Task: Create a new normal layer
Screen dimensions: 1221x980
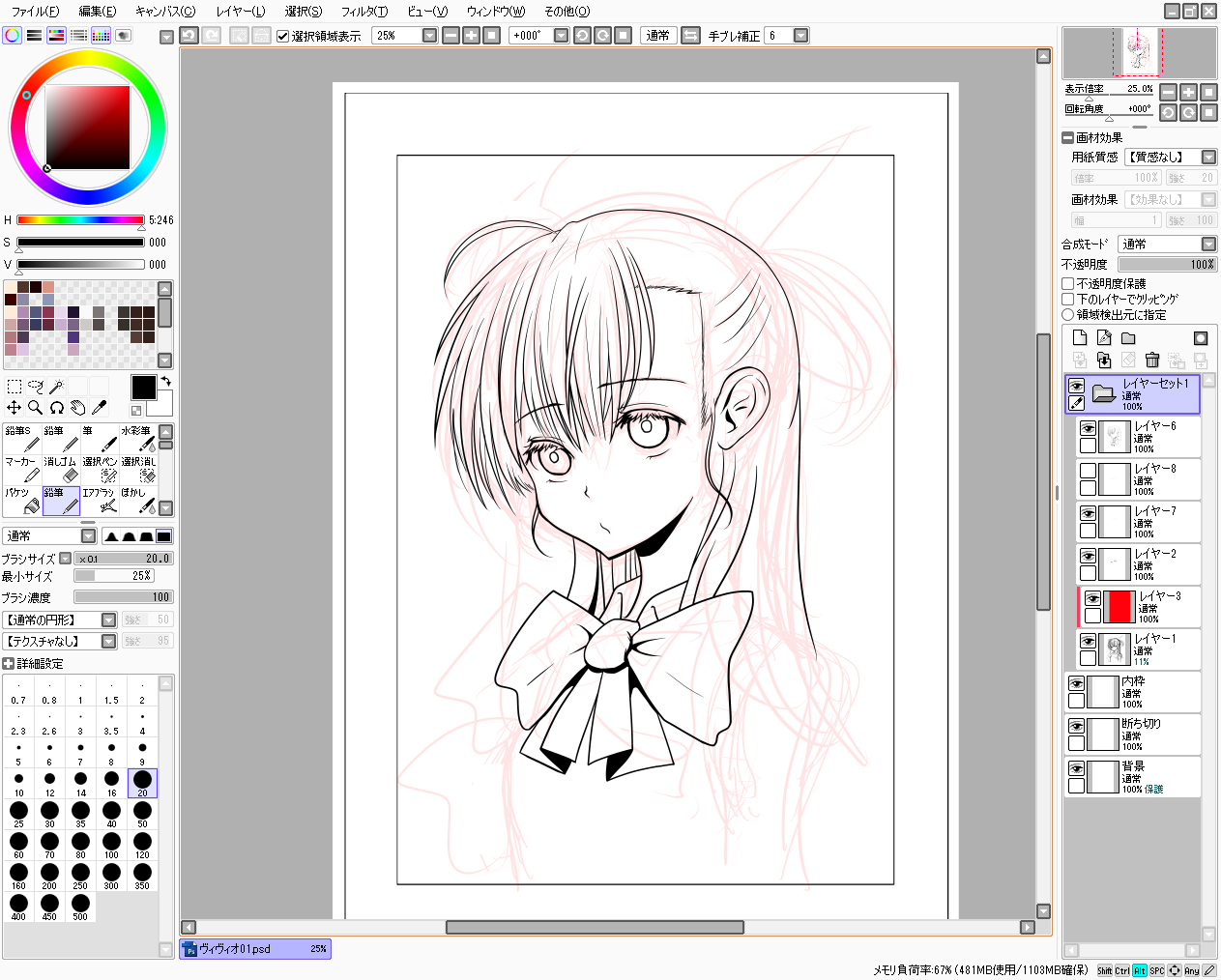Action: 1080,337
